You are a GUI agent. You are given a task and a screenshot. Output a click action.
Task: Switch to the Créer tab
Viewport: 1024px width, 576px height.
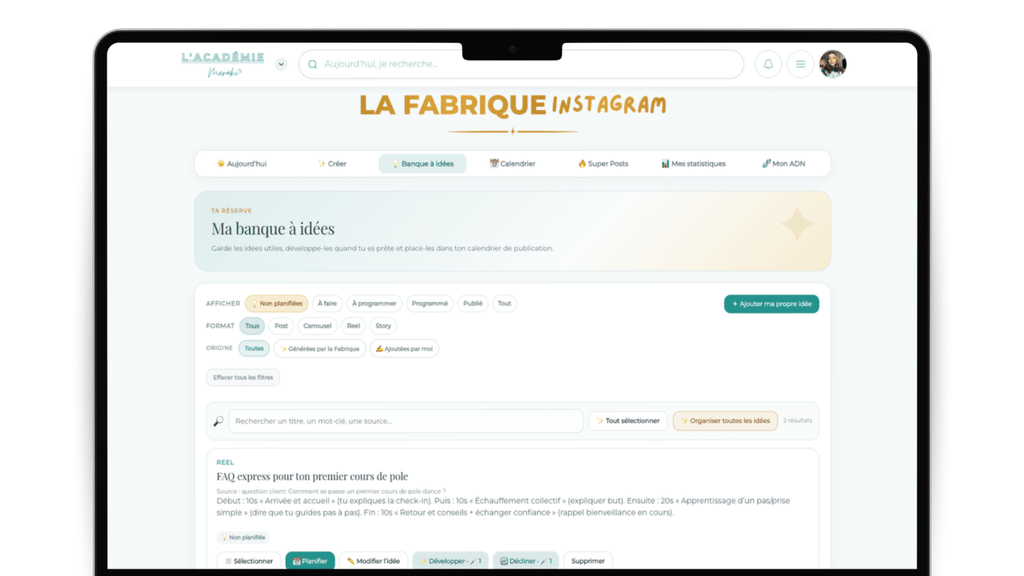[x=332, y=164]
